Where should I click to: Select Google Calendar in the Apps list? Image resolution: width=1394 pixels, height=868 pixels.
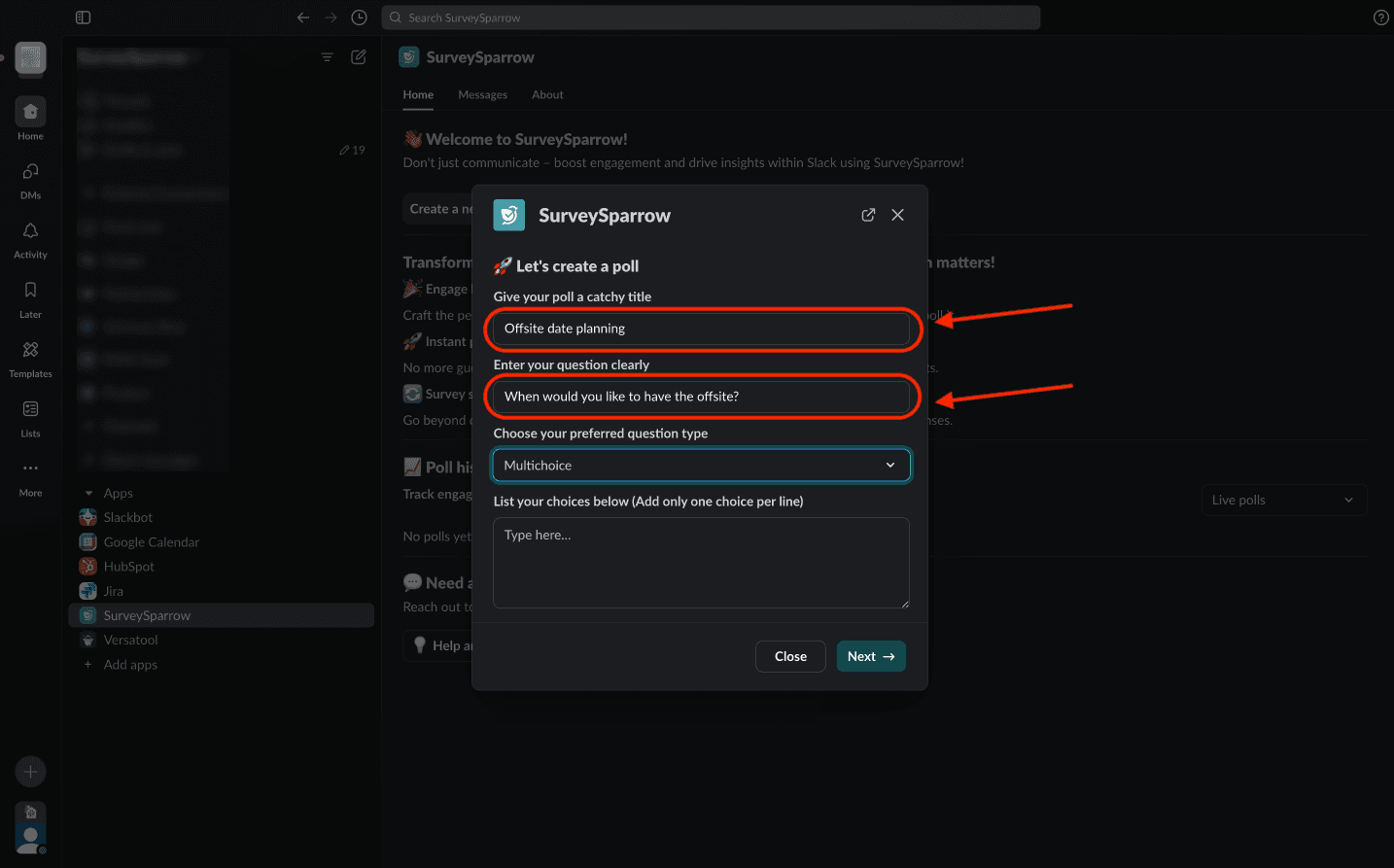[x=151, y=542]
